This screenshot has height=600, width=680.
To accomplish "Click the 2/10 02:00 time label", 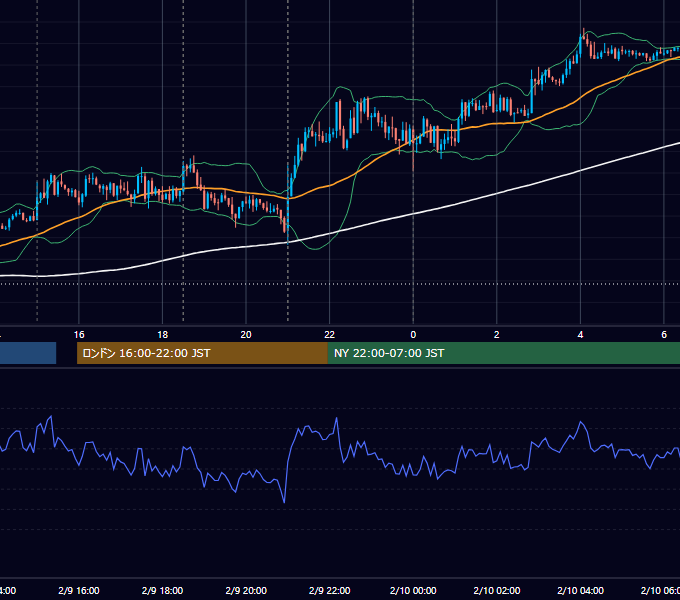I will [x=497, y=590].
